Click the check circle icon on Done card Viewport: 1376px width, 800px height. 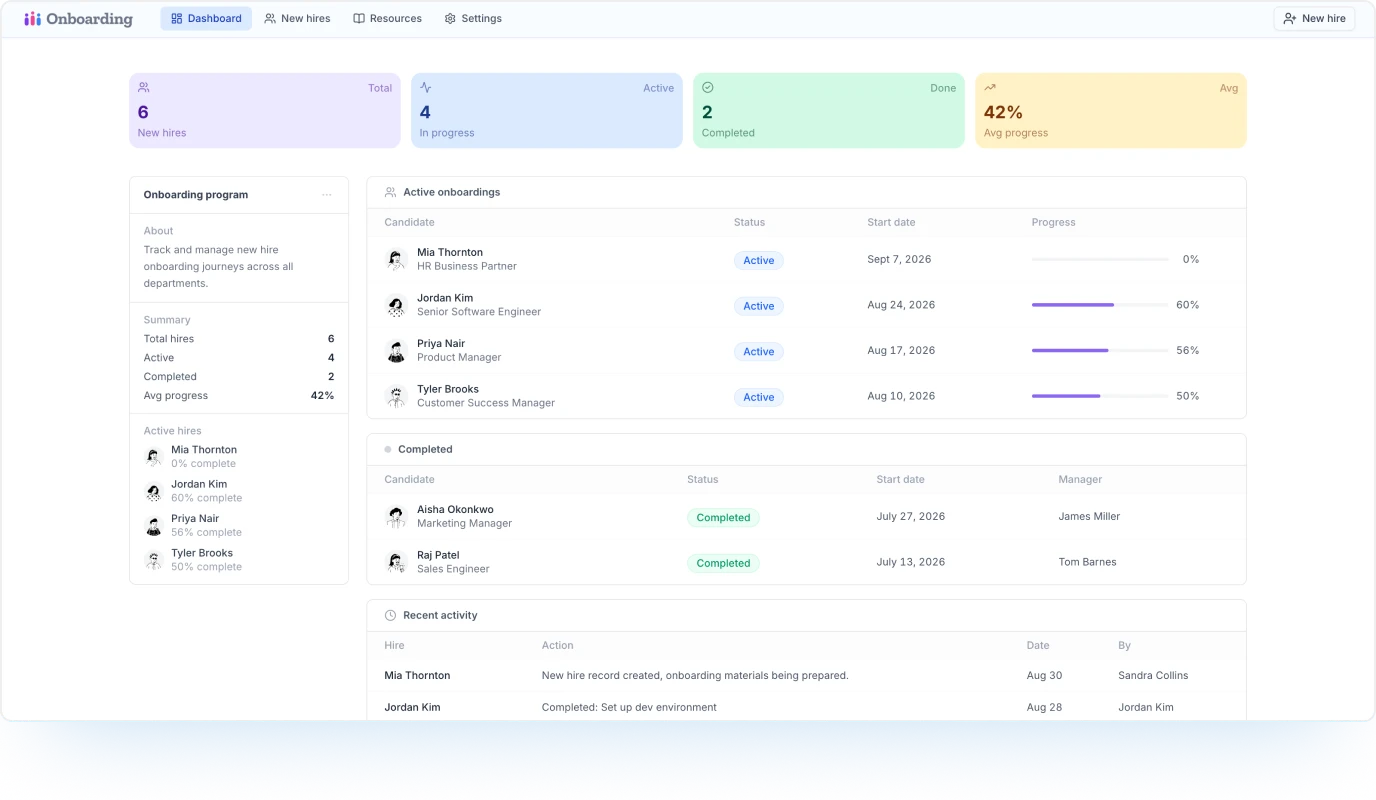click(x=708, y=87)
